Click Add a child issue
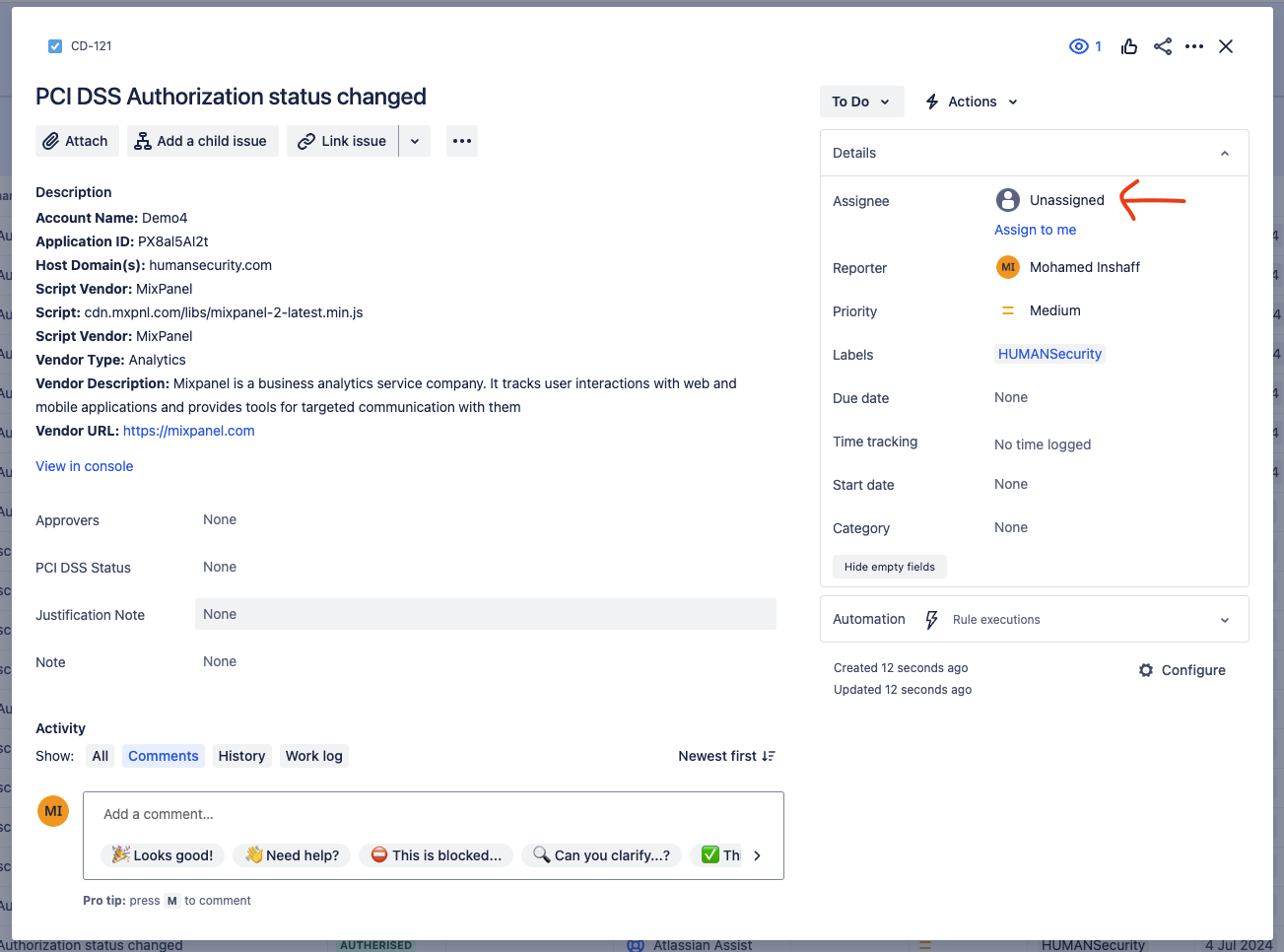The image size is (1284, 952). click(203, 141)
